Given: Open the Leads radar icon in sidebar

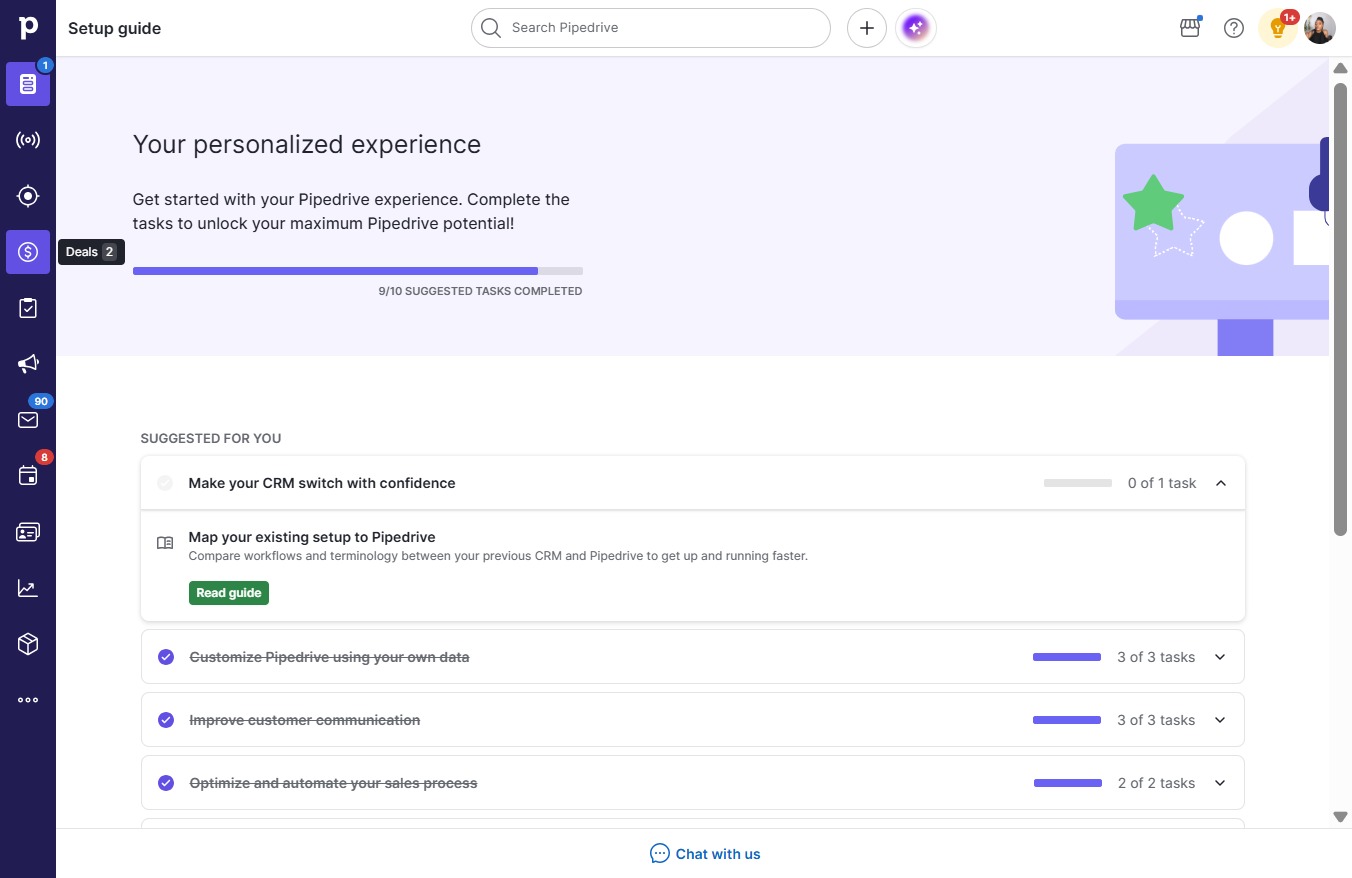Looking at the screenshot, I should (28, 140).
